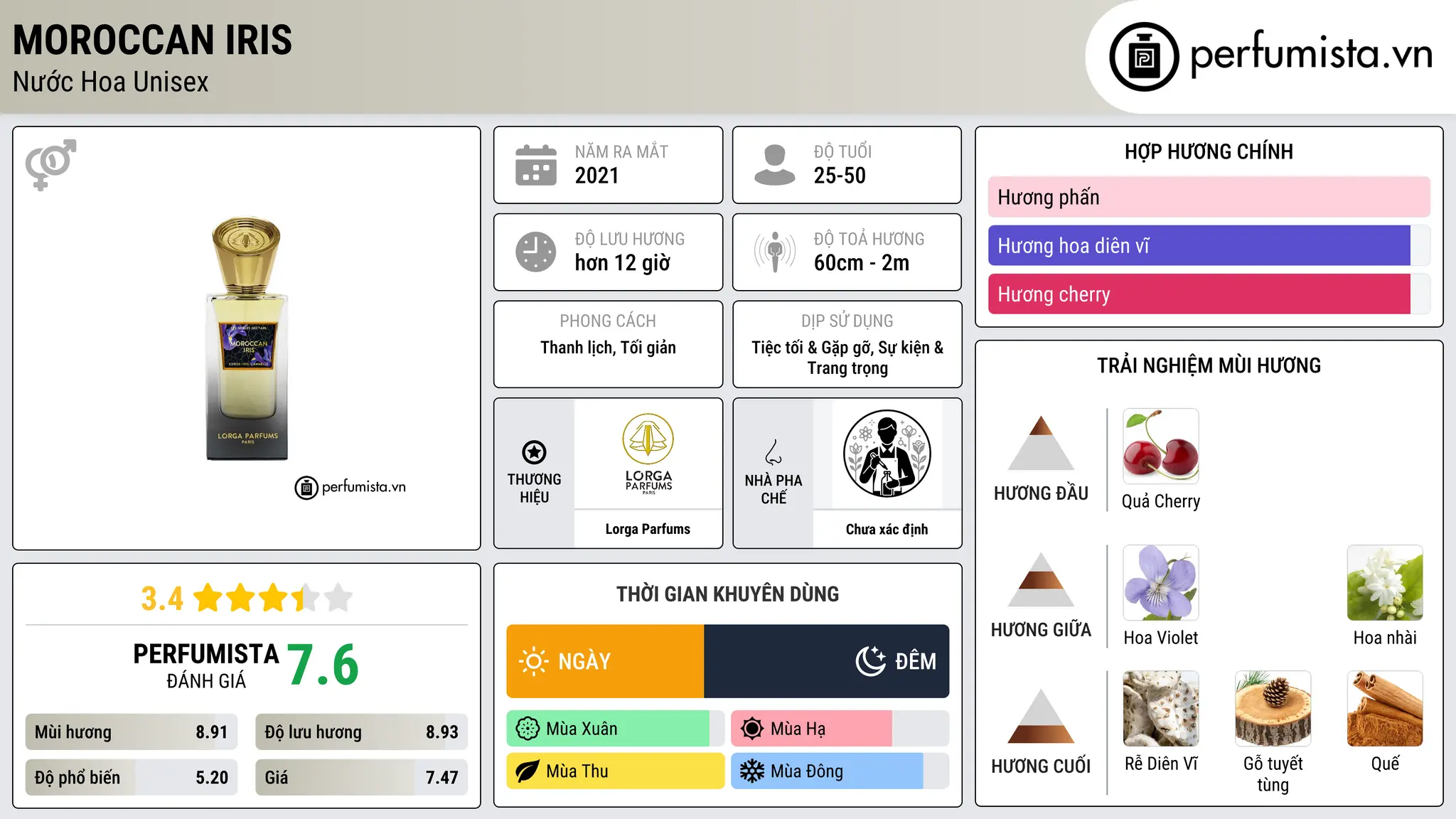Click the perfumista.vn wordmark in the header
The image size is (1456, 819).
tap(1312, 54)
